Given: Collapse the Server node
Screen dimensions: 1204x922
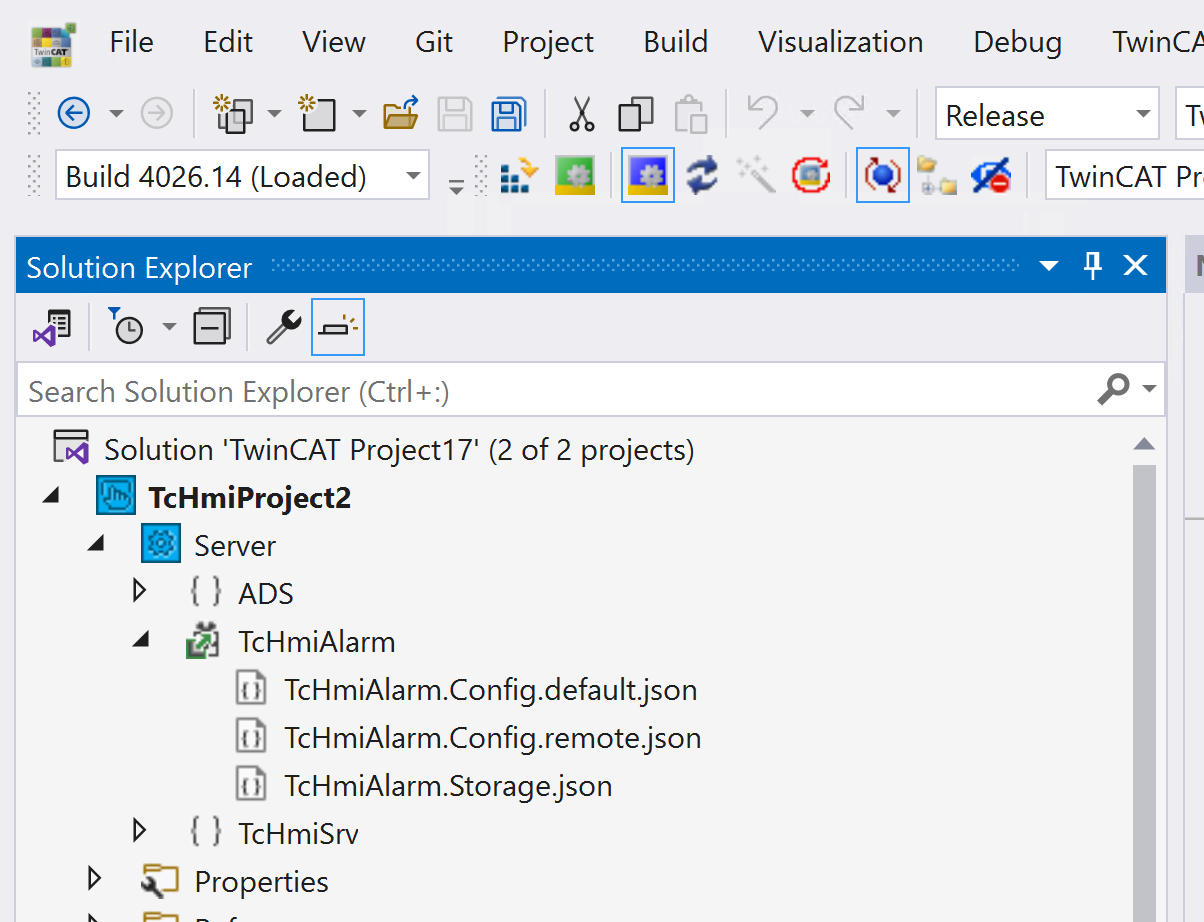Looking at the screenshot, I should tap(96, 543).
